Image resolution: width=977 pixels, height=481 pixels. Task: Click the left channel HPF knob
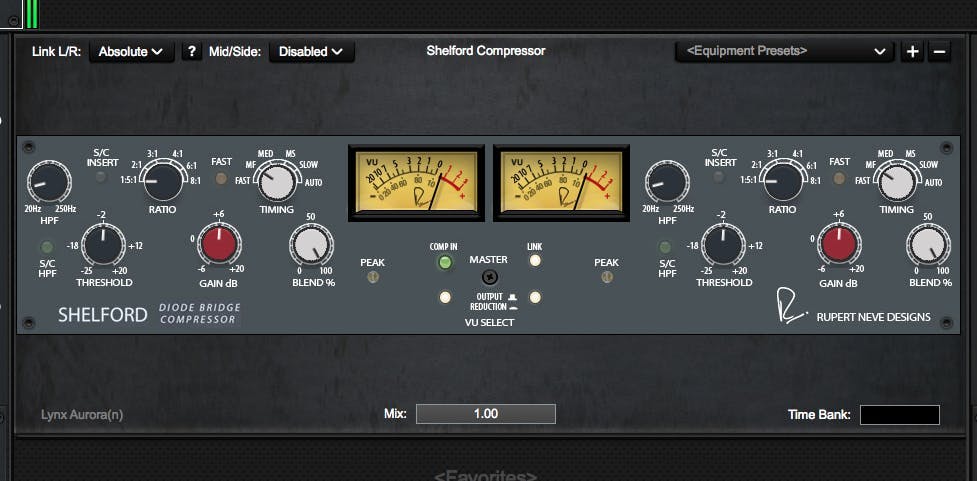pyautogui.click(x=49, y=181)
